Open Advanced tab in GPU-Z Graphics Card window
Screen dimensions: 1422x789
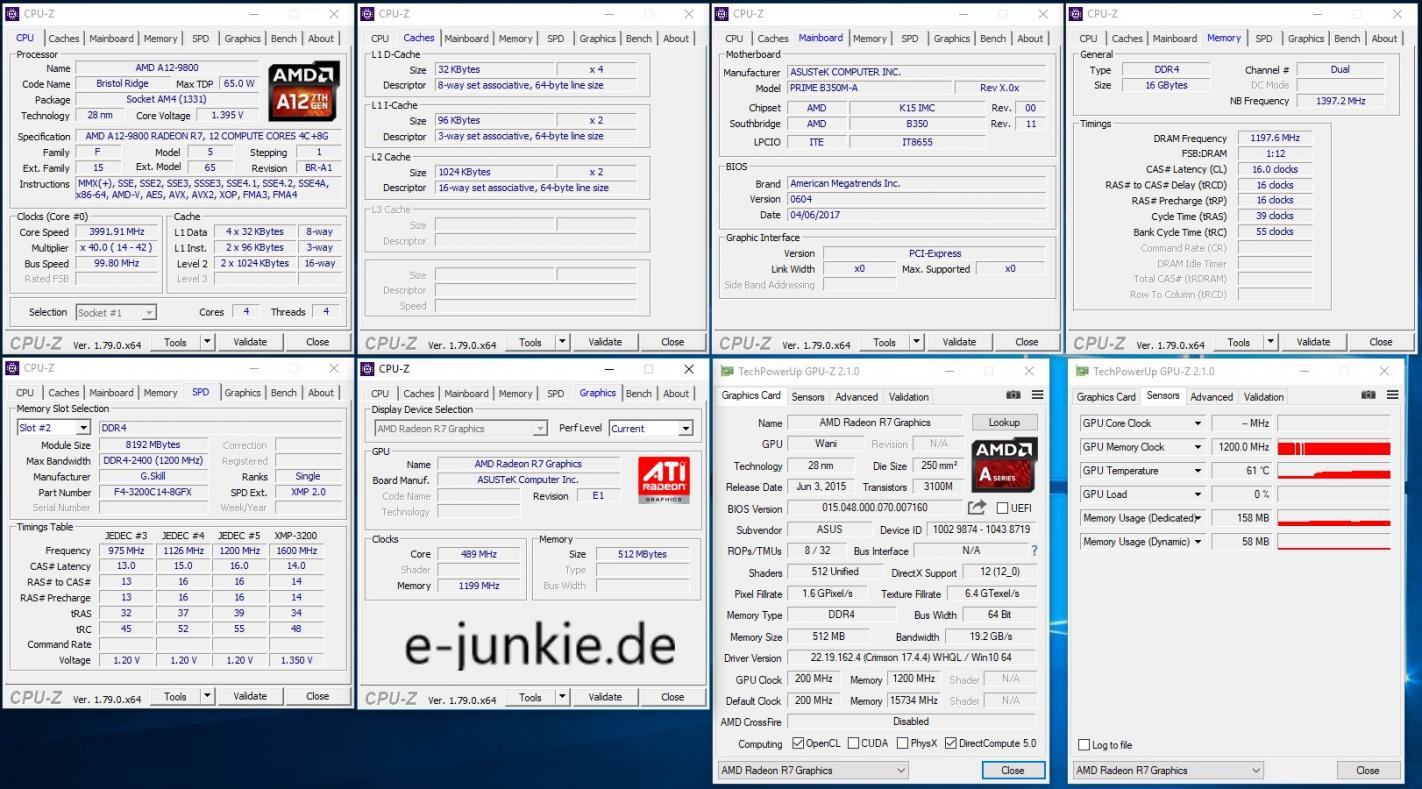[856, 397]
